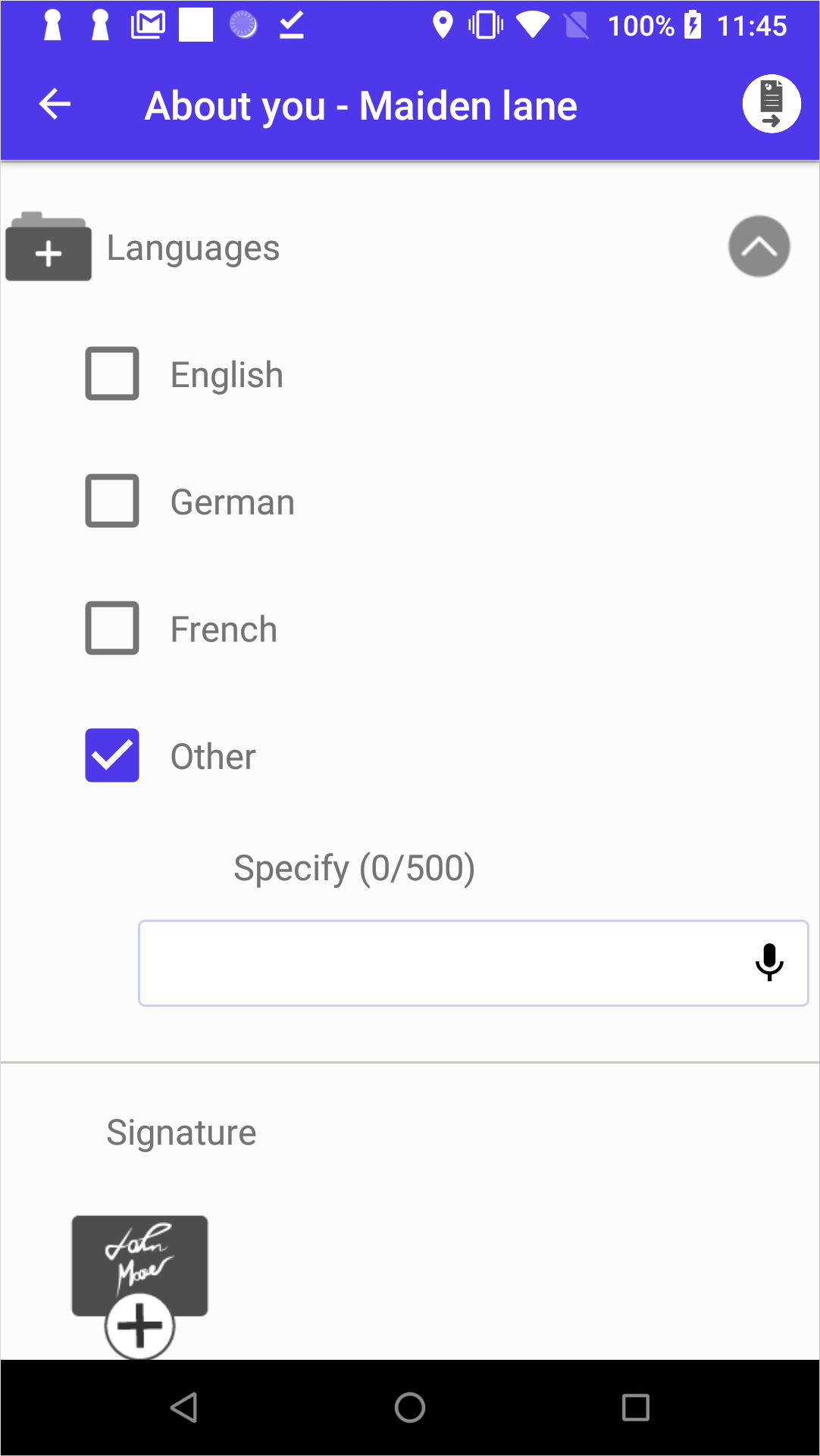Viewport: 820px width, 1456px height.
Task: Check the French checkbox
Action: pyautogui.click(x=112, y=628)
